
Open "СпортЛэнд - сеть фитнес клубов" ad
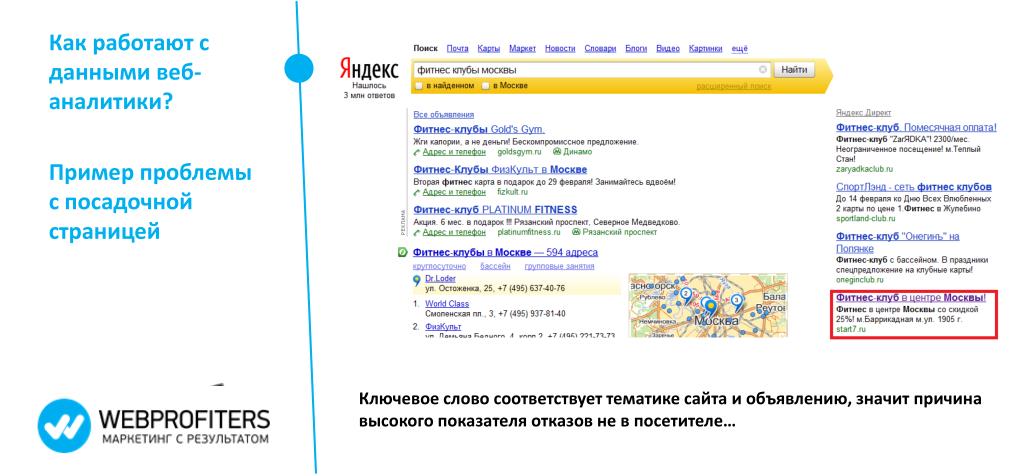913,186
